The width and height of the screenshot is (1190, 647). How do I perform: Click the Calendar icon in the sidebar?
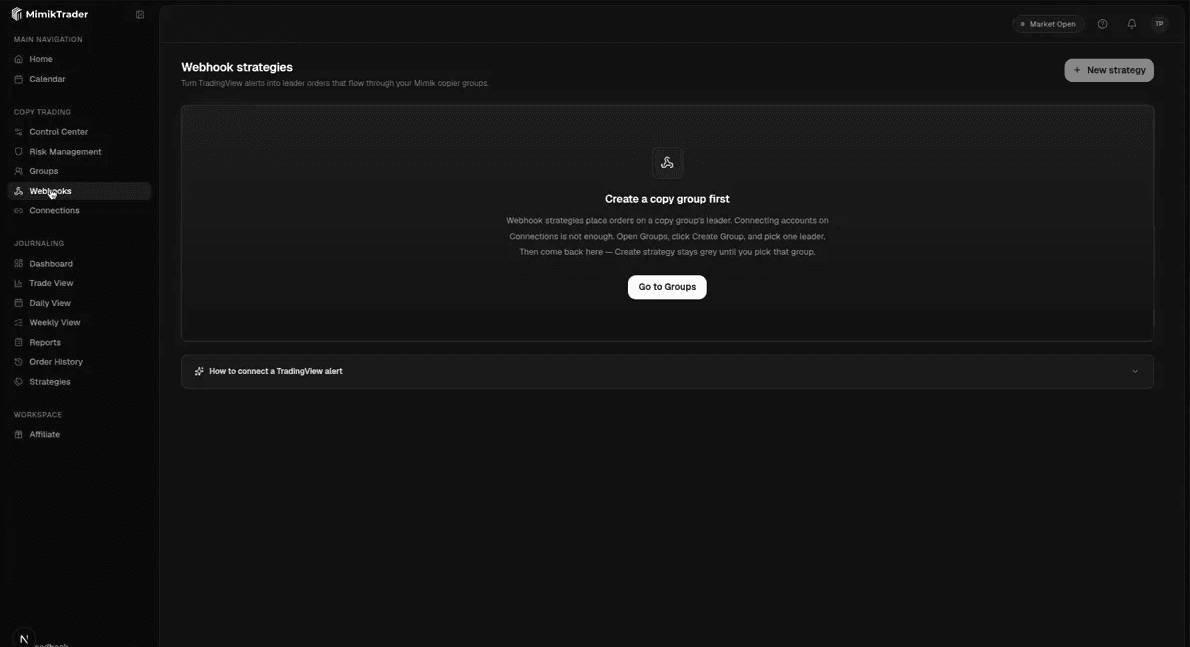18,79
